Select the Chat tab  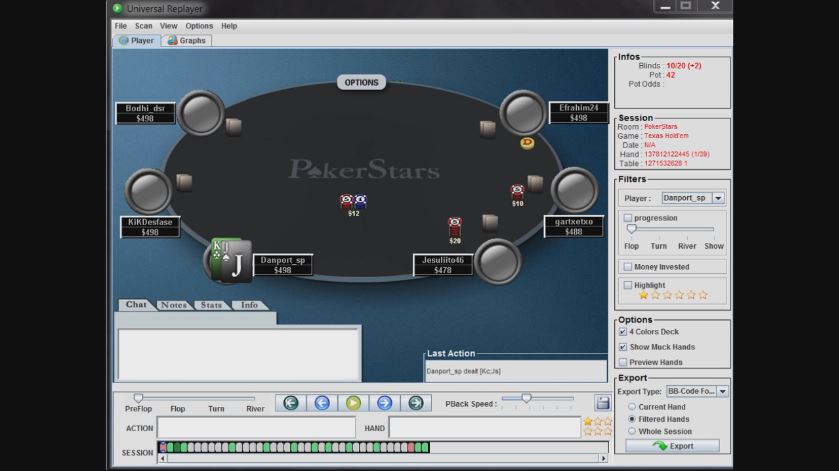click(x=136, y=305)
